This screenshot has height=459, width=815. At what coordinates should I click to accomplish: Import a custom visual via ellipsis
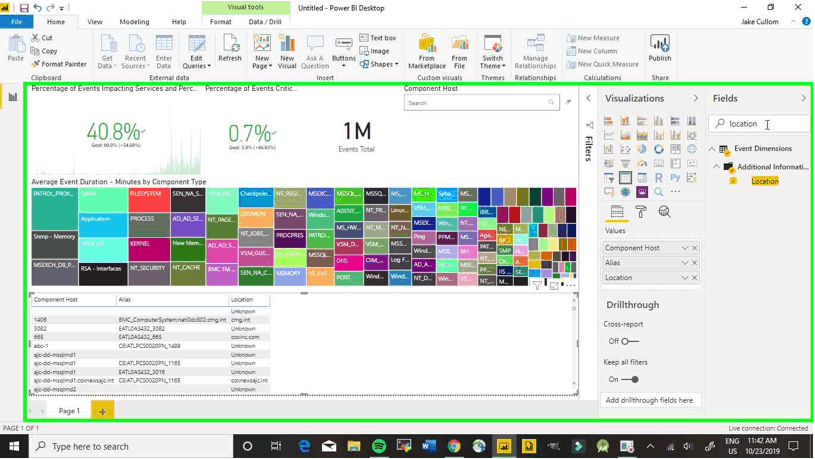pos(675,192)
